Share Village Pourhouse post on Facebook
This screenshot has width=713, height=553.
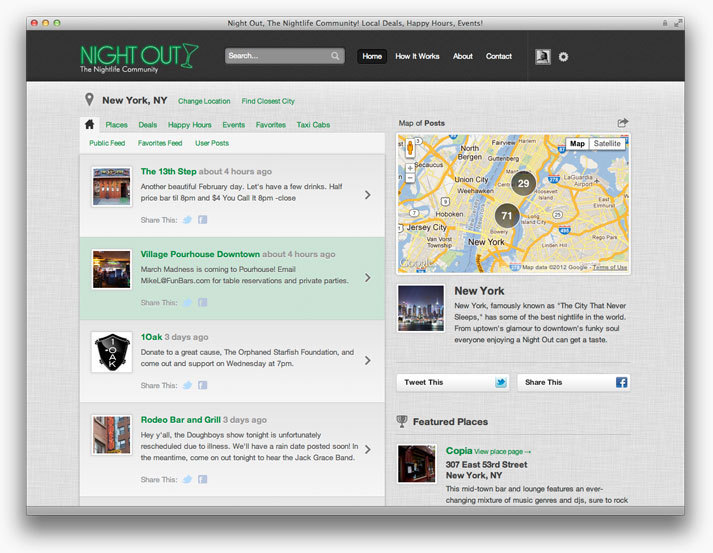coord(203,303)
